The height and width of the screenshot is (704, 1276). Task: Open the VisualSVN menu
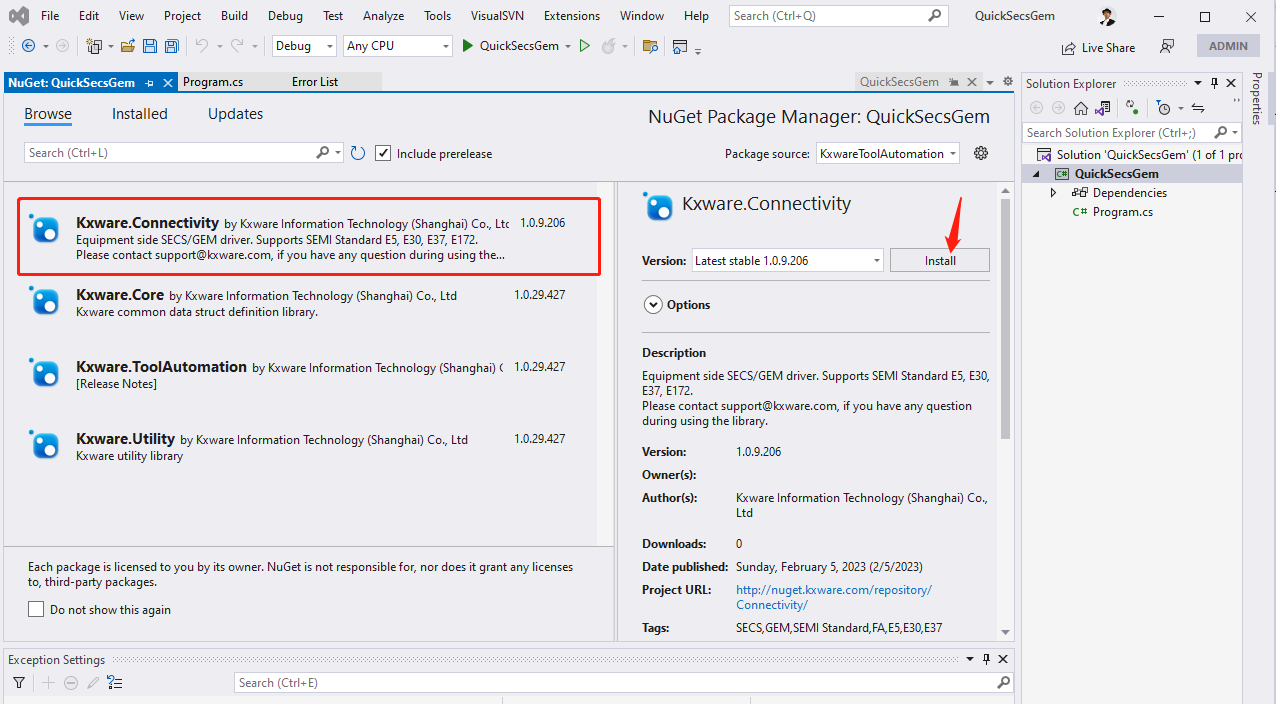(x=497, y=16)
